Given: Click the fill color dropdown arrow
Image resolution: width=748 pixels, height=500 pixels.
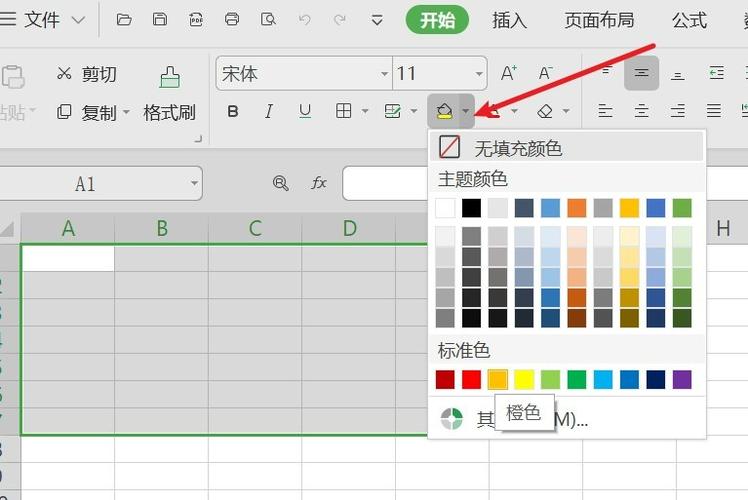Looking at the screenshot, I should point(466,111).
